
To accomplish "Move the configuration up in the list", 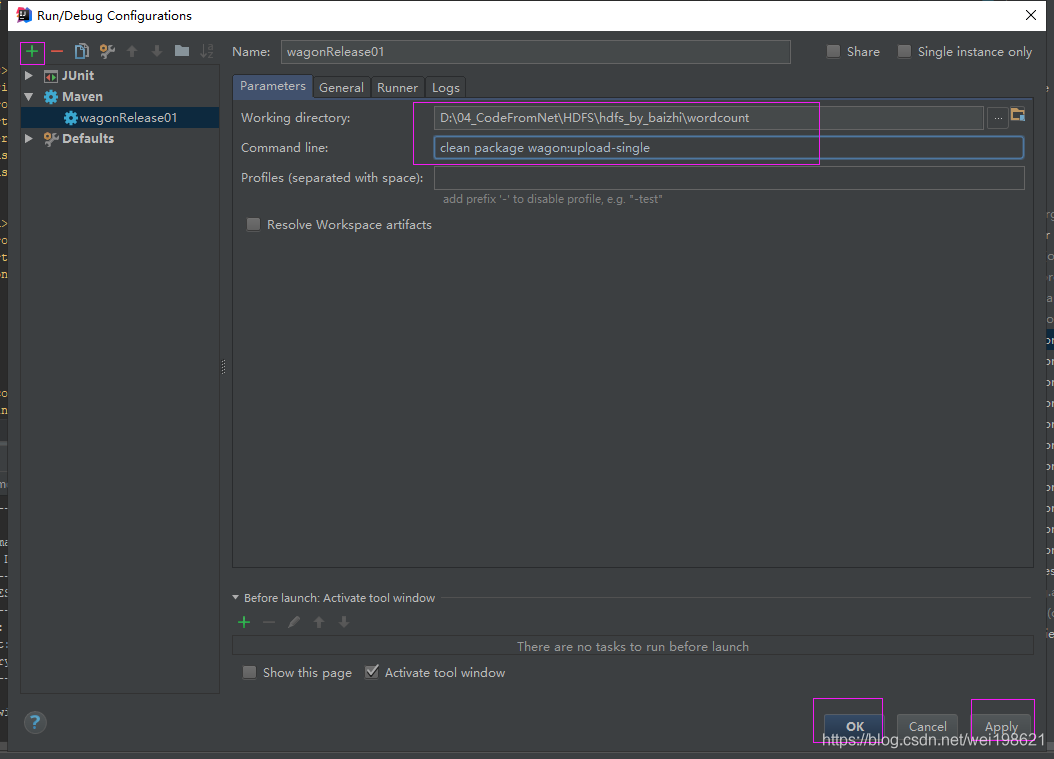I will click(132, 51).
